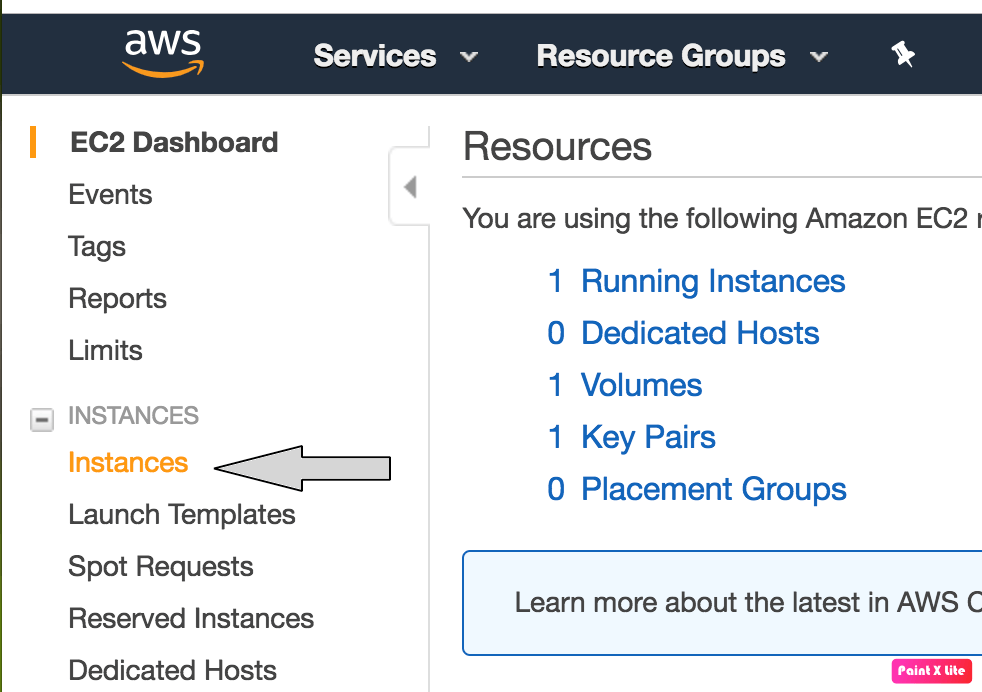
Task: Open Launch Templates in the sidebar
Action: tap(182, 515)
